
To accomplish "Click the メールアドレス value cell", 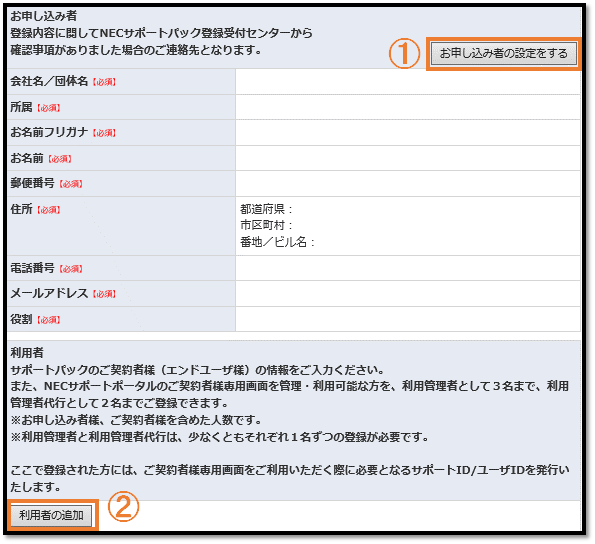I will point(408,294).
